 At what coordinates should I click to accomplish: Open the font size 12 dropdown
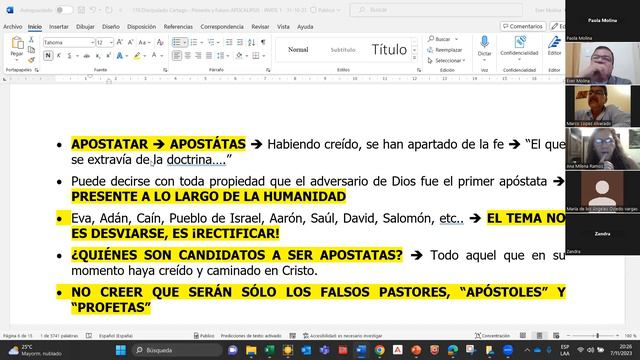pyautogui.click(x=111, y=42)
